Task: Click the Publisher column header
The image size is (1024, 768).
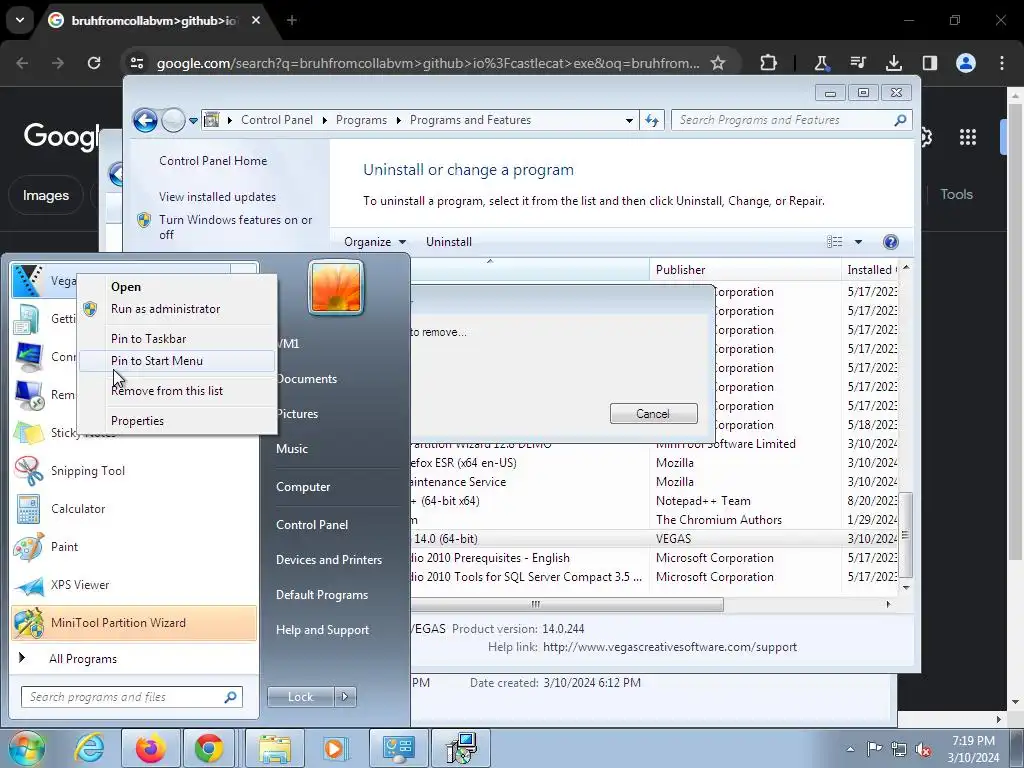Action: 745,270
